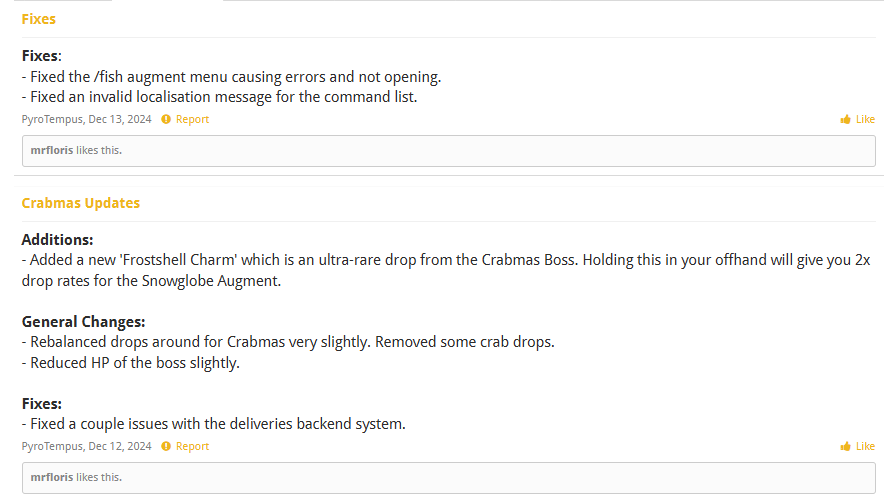Image resolution: width=890 pixels, height=502 pixels.
Task: Open mrfloris profile under the Fixes post
Action: coord(52,151)
